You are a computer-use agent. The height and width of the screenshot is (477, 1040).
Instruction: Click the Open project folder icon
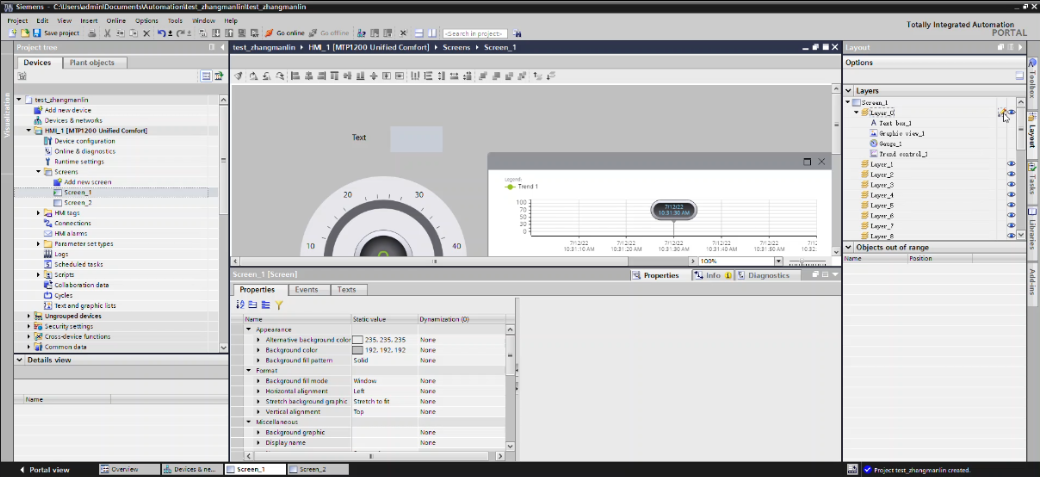(25, 33)
